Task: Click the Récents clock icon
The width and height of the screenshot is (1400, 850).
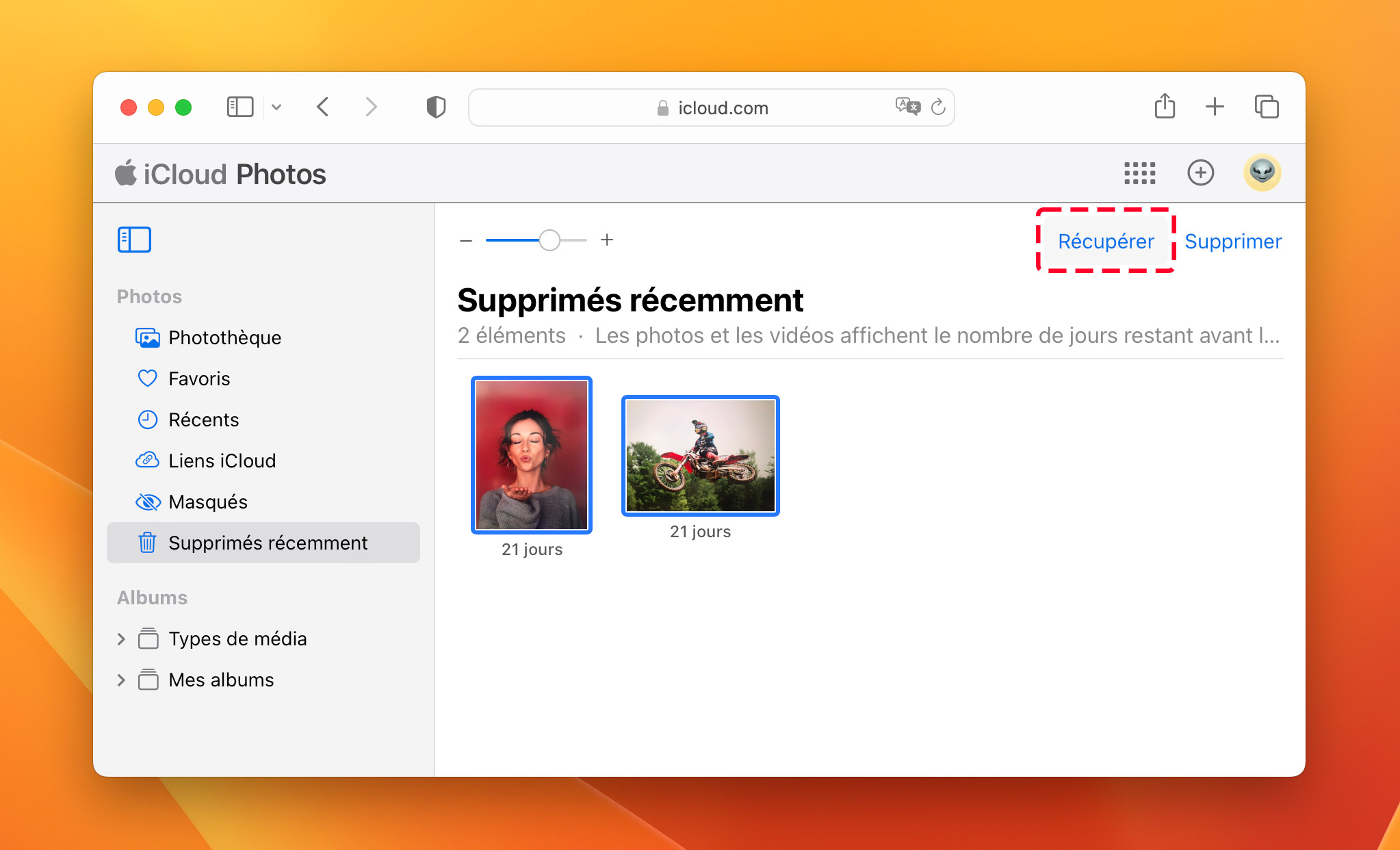Action: [x=147, y=420]
